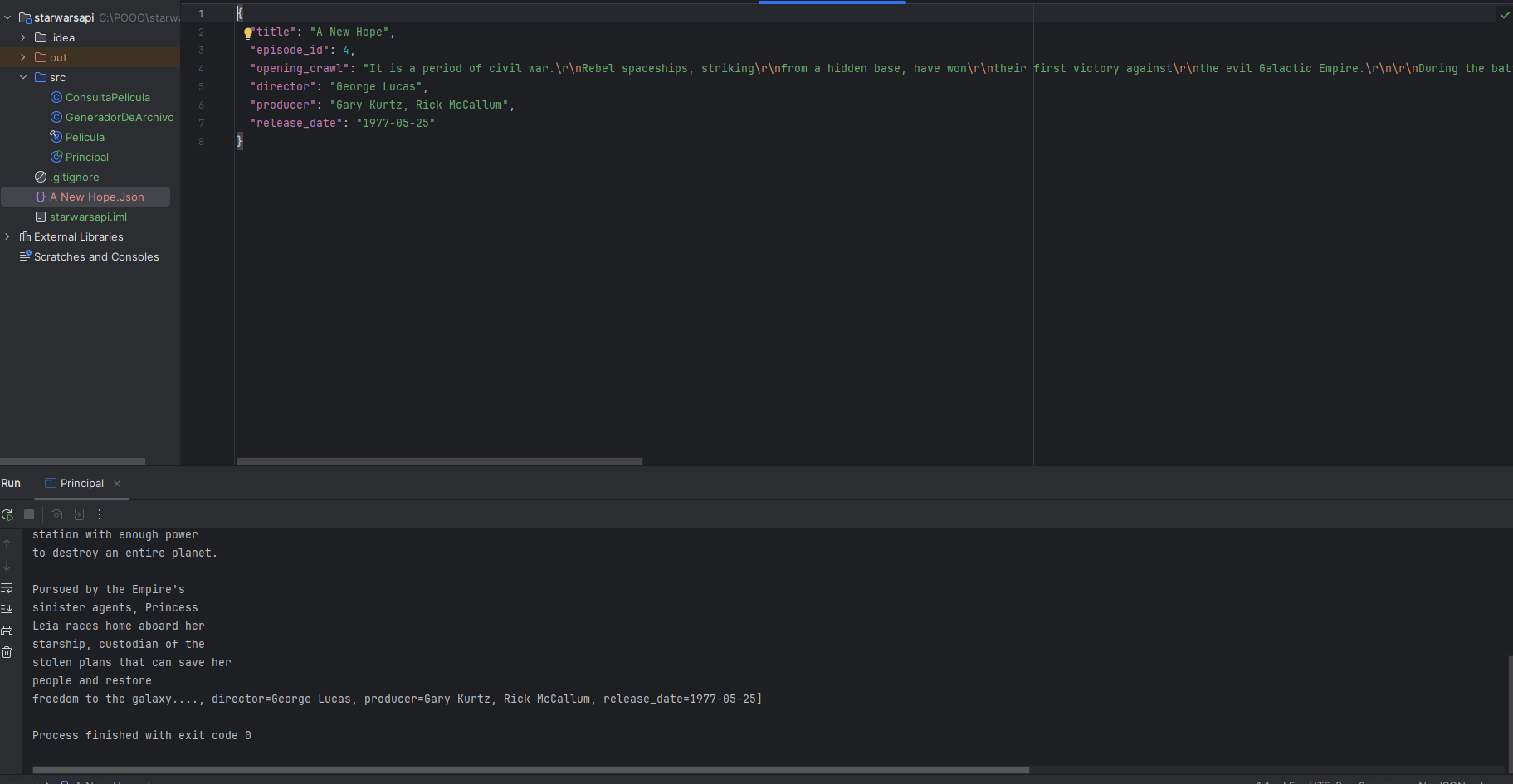
Task: Click the "1977-05-25" value in editor
Action: point(396,123)
